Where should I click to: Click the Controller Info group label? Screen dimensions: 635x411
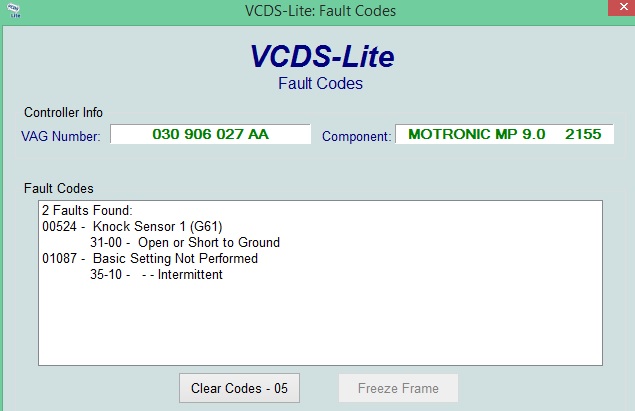[x=63, y=112]
